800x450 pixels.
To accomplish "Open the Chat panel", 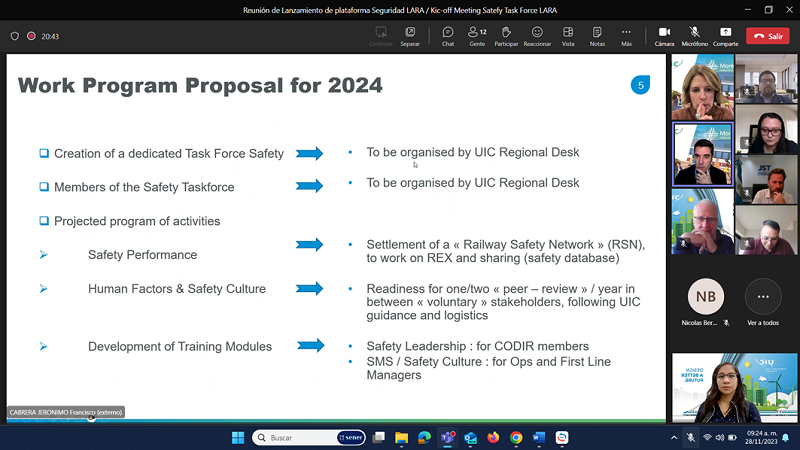I will pos(447,37).
